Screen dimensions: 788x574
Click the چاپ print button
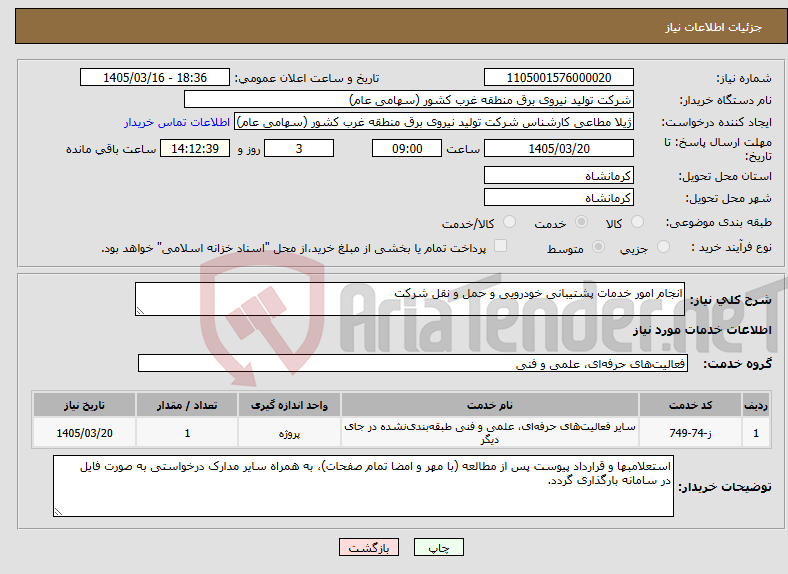click(x=439, y=547)
